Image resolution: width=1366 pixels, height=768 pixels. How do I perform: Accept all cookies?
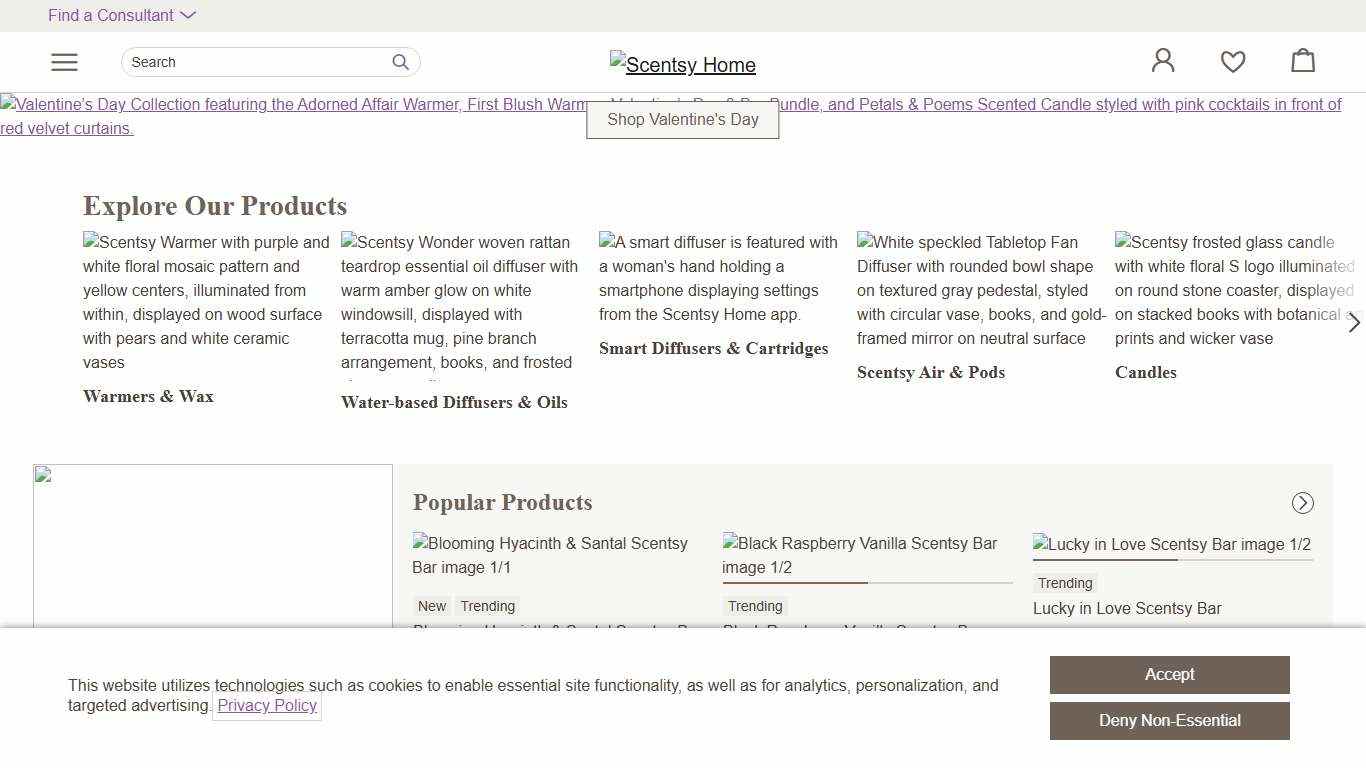1168,674
